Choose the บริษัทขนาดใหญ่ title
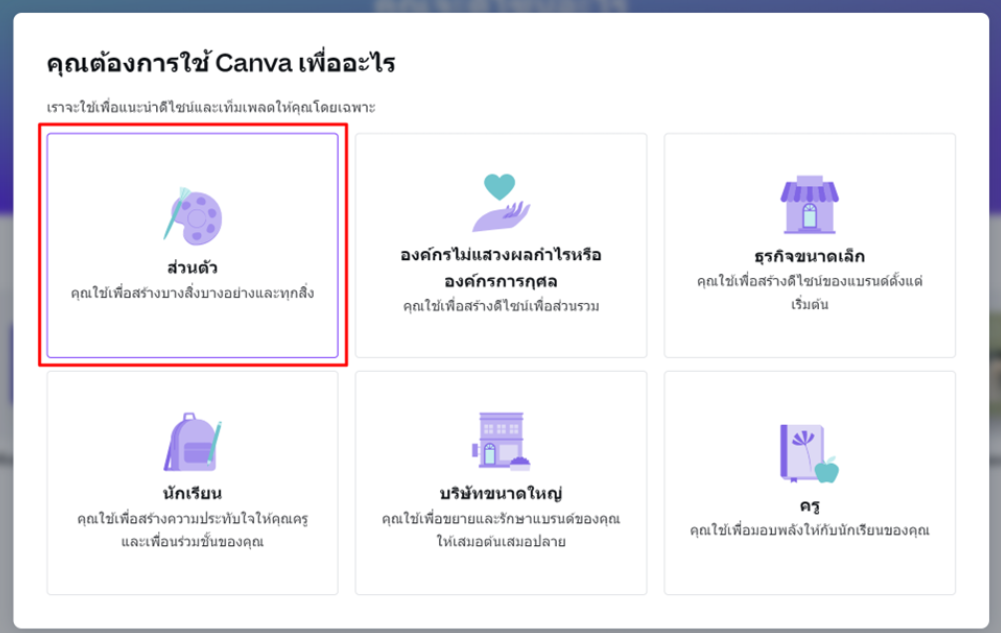 pyautogui.click(x=501, y=493)
